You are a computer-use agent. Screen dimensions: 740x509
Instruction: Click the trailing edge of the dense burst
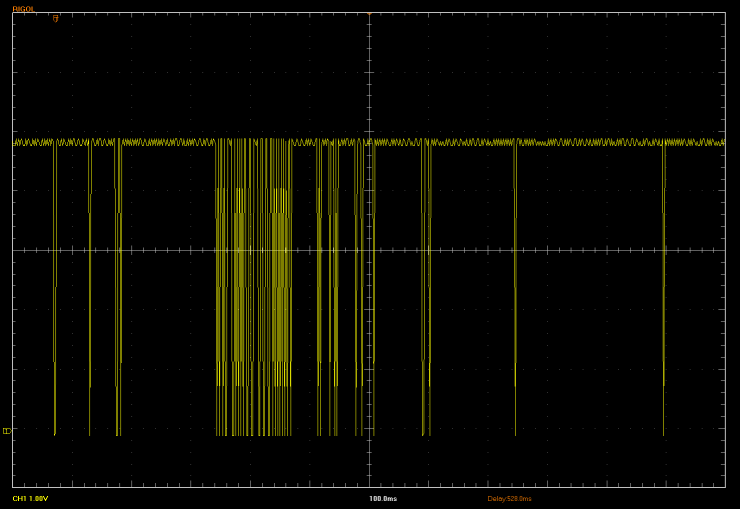[290, 290]
